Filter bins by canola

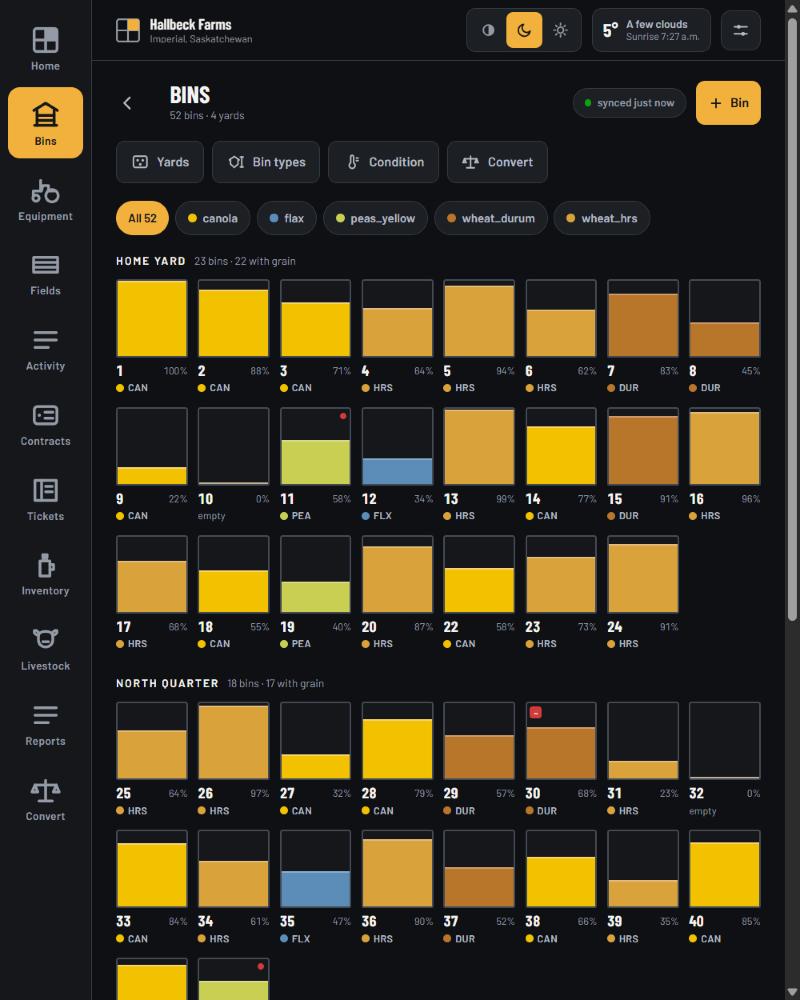pos(212,218)
